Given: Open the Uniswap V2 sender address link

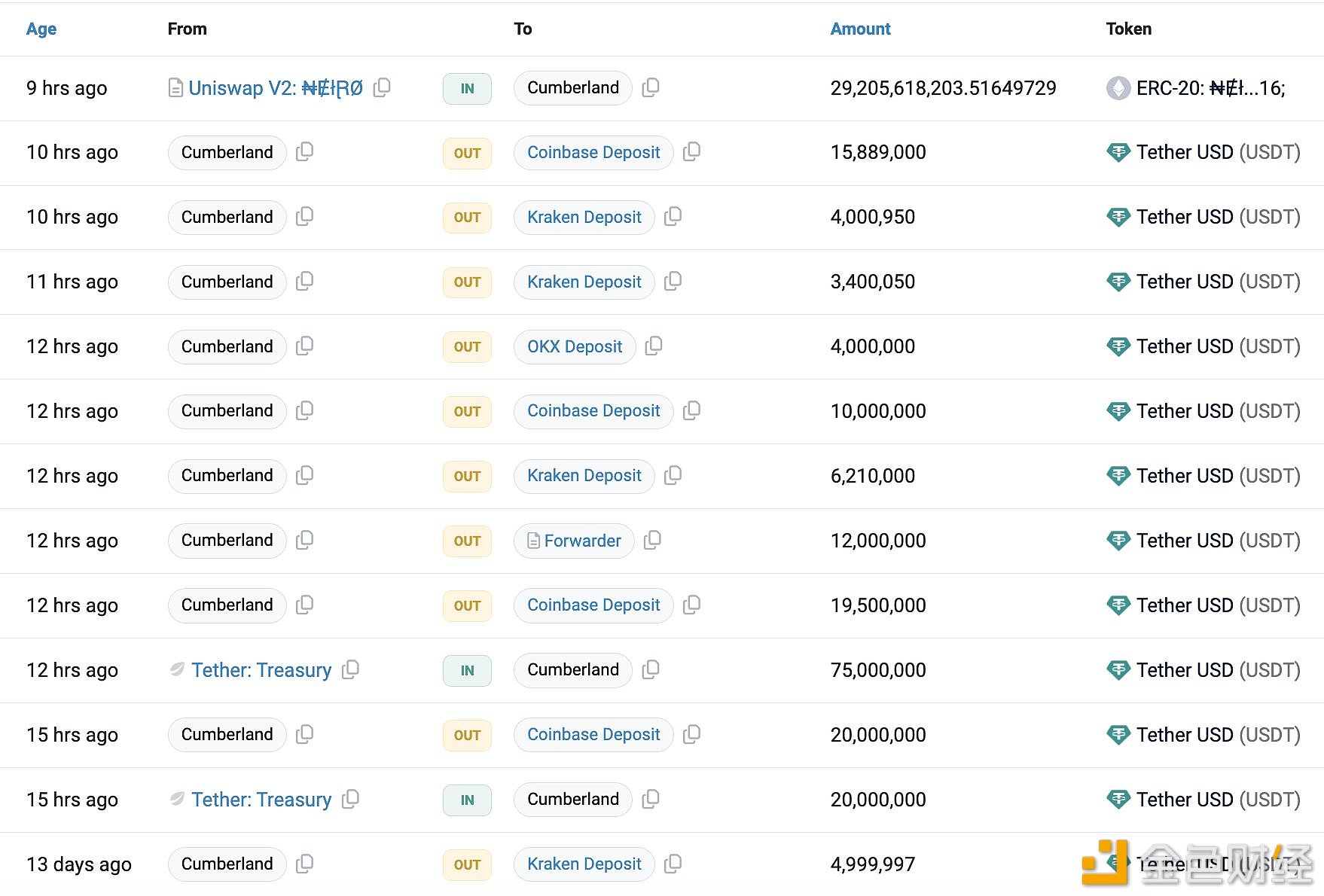Looking at the screenshot, I should pos(276,88).
